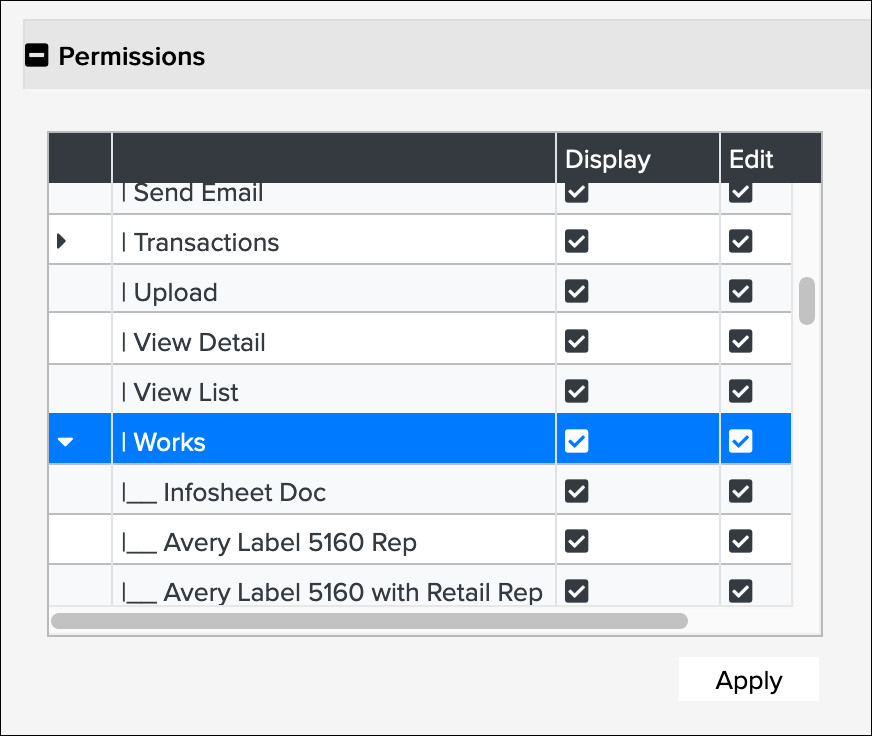Disable Display for View Detail

click(576, 341)
